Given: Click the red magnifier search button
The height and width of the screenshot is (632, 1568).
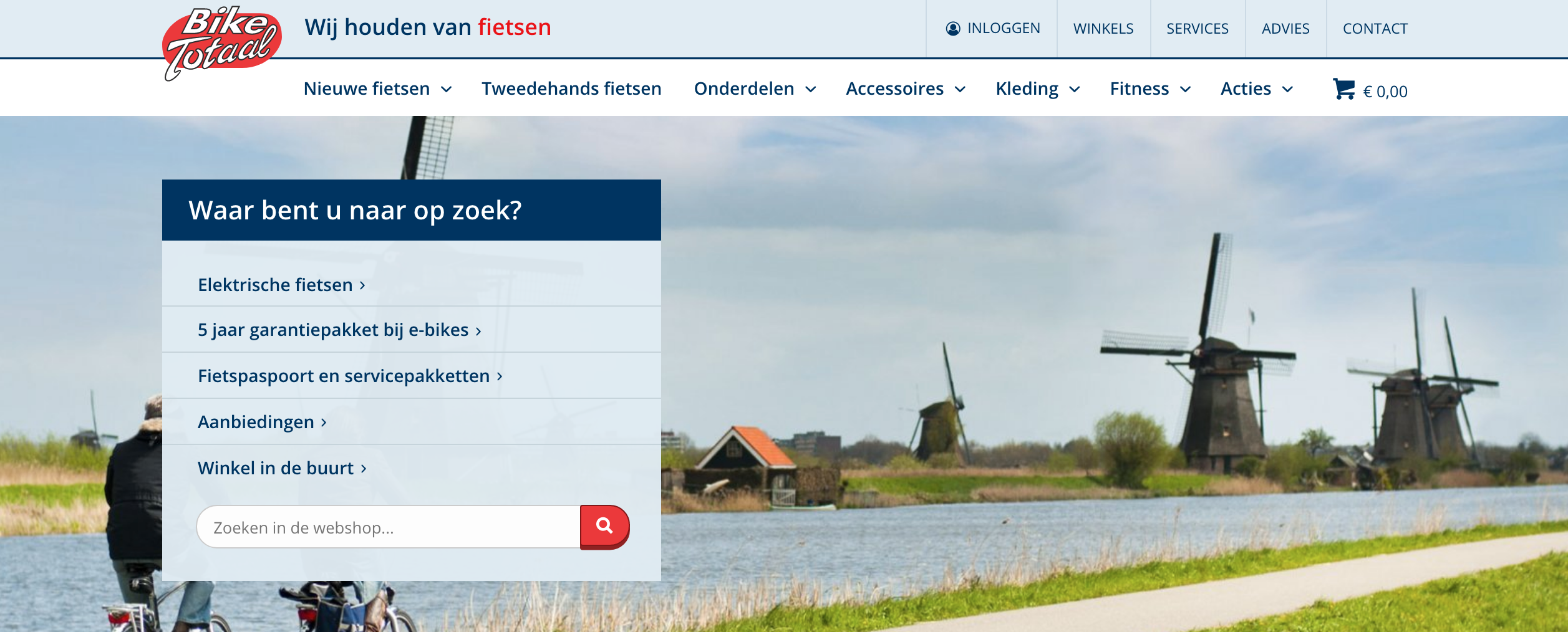Looking at the screenshot, I should pyautogui.click(x=604, y=527).
